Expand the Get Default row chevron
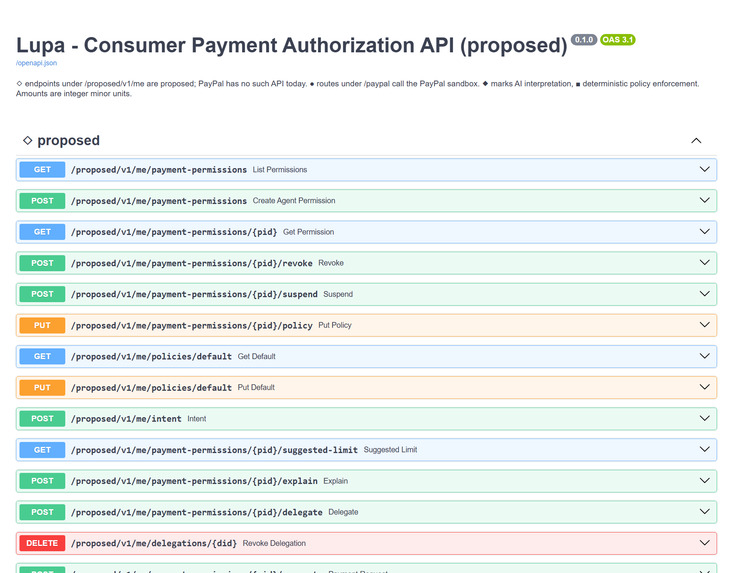Screen dimensions: 733x573 pyautogui.click(x=704, y=356)
